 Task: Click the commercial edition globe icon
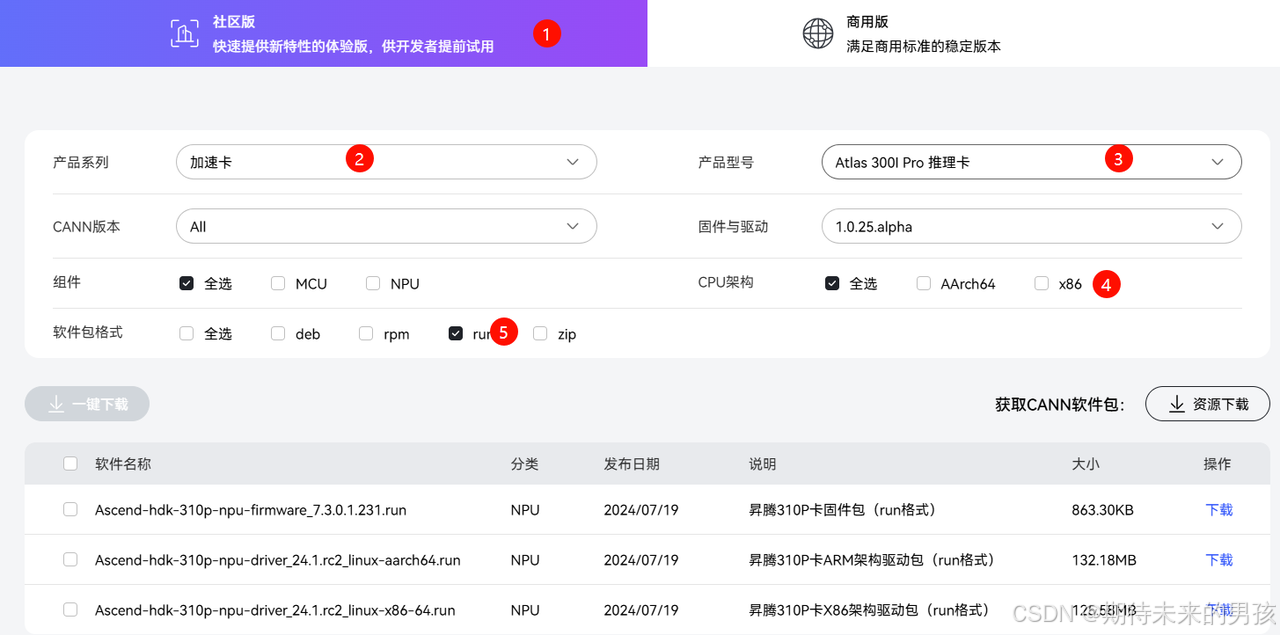pyautogui.click(x=818, y=33)
